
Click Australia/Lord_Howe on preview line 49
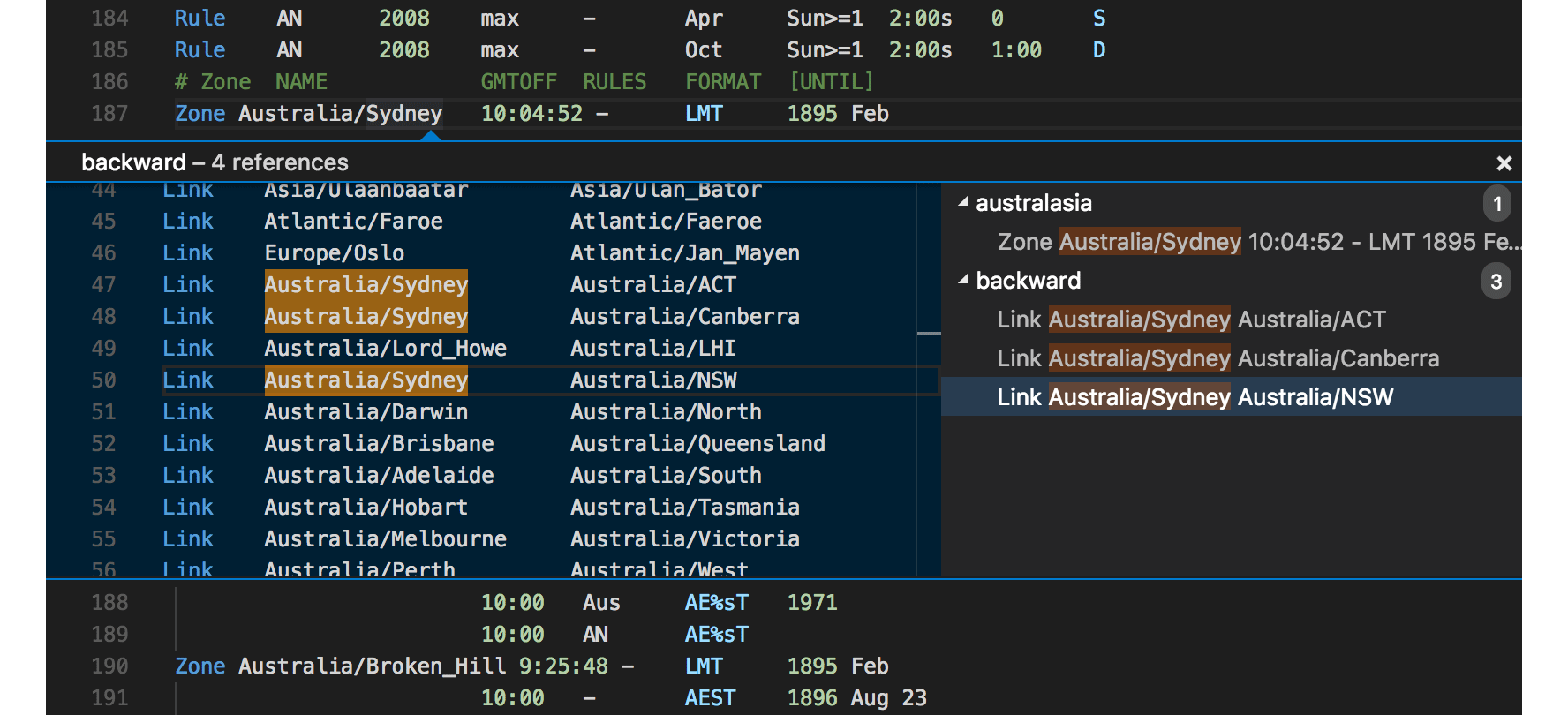click(x=385, y=349)
